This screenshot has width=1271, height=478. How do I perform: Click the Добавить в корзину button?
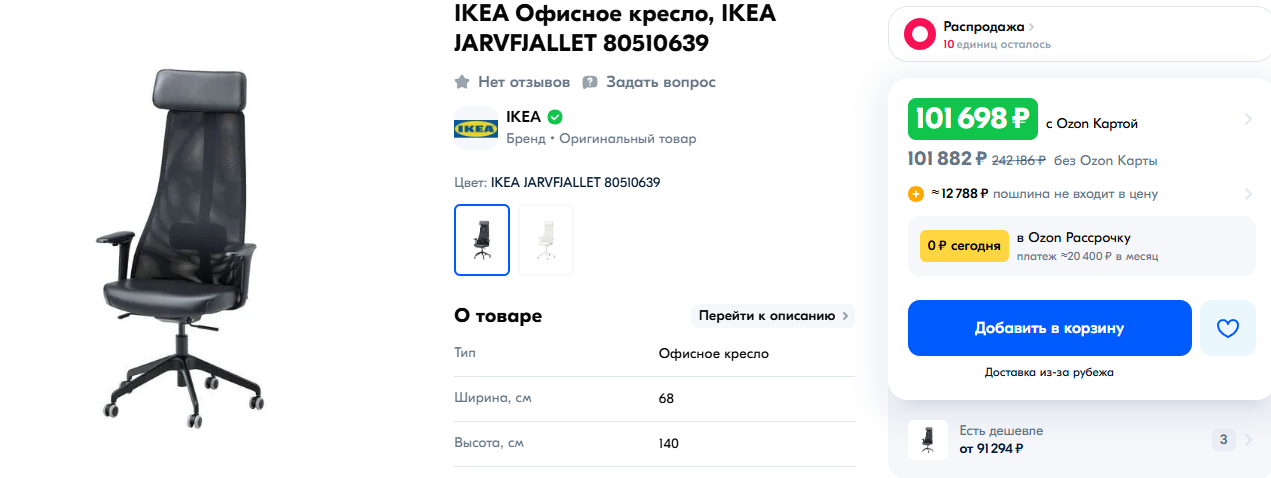coord(1049,328)
